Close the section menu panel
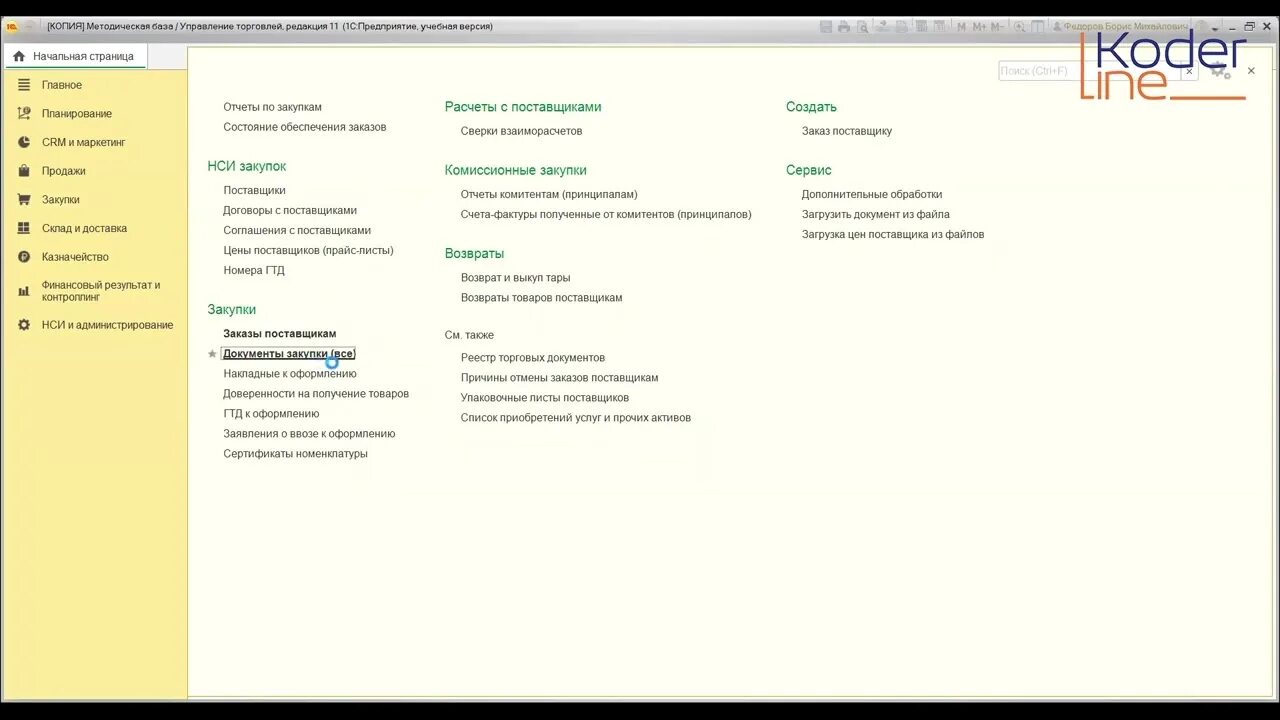The width and height of the screenshot is (1280, 720). pos(1251,71)
